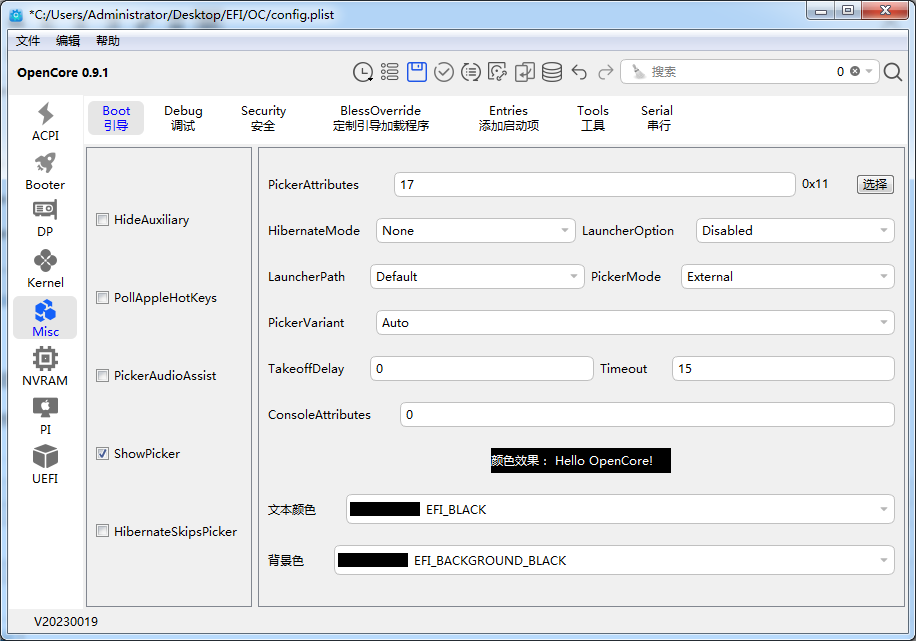Screen dimensions: 916x641
Task: Select the UEFI section icon
Action: coord(45,464)
